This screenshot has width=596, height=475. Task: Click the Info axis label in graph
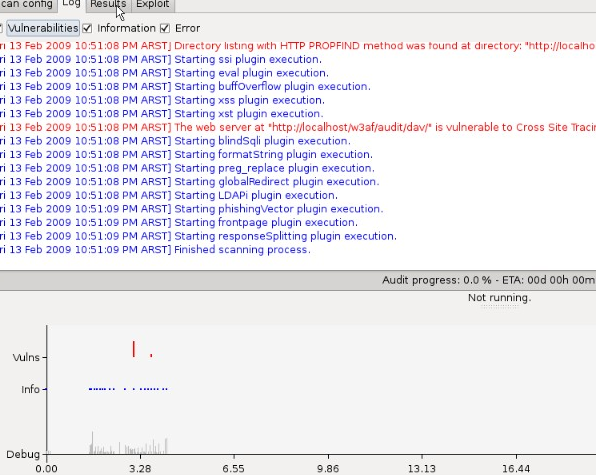point(30,390)
